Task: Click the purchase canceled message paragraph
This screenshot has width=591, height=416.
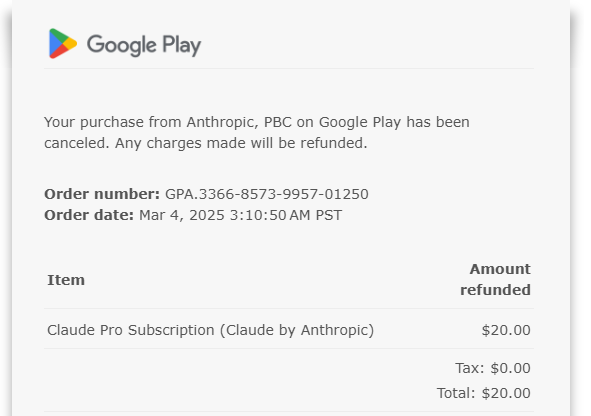Action: [257, 133]
